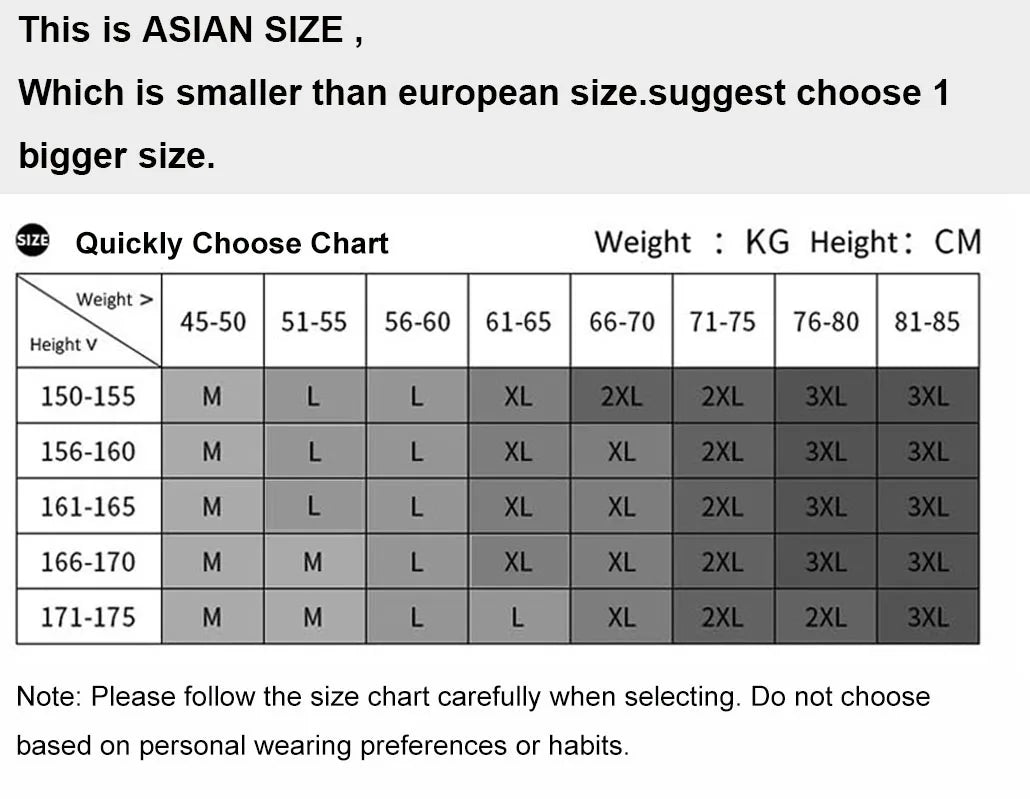Pick 3XL cell for 81-85 weight, 150-155 height
This screenshot has height=799, width=1030.
pos(927,396)
